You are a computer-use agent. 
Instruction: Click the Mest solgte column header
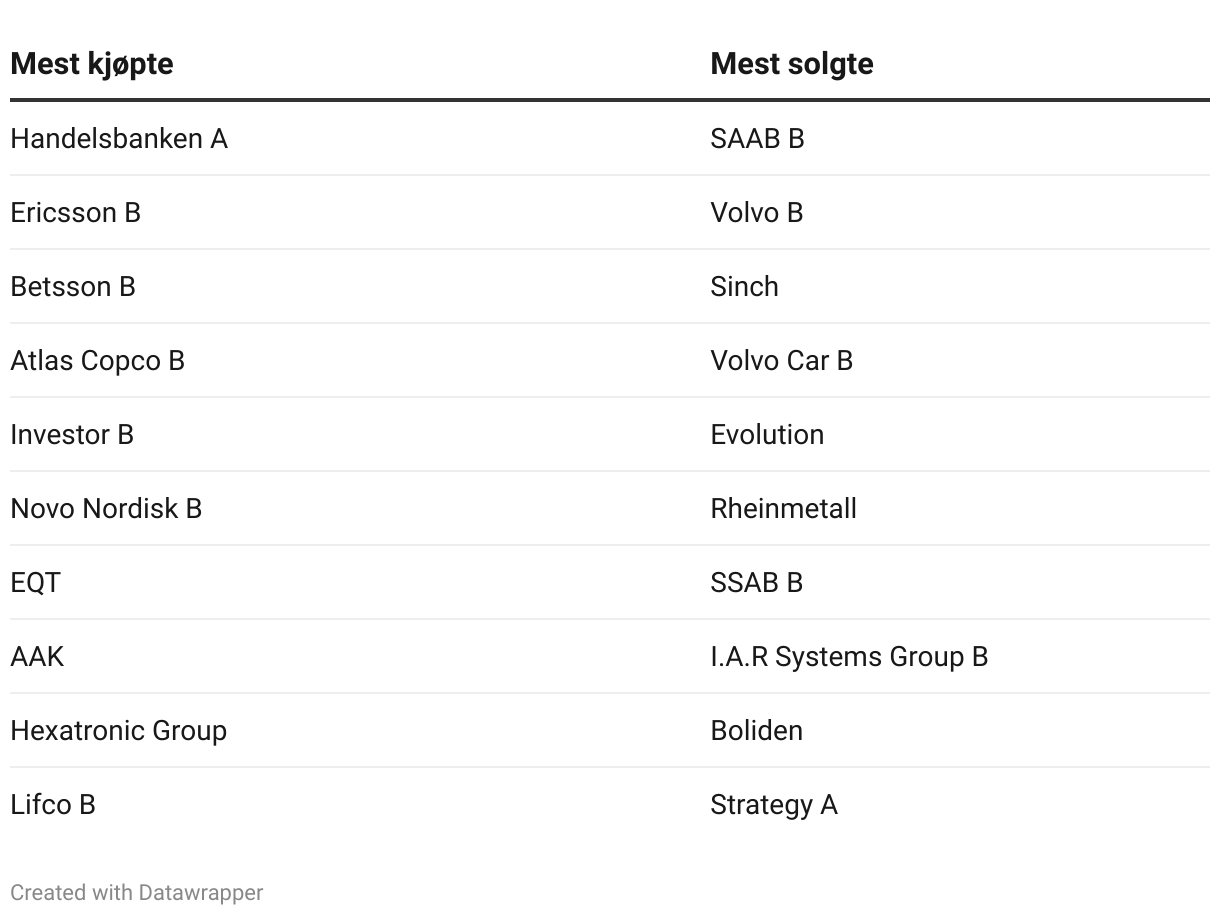click(791, 64)
